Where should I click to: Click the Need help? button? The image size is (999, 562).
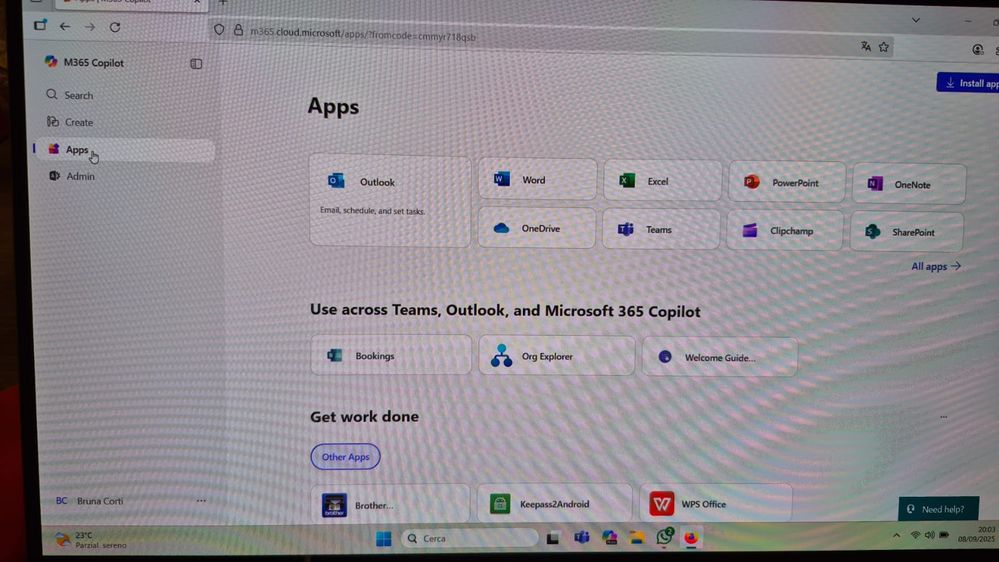point(938,508)
